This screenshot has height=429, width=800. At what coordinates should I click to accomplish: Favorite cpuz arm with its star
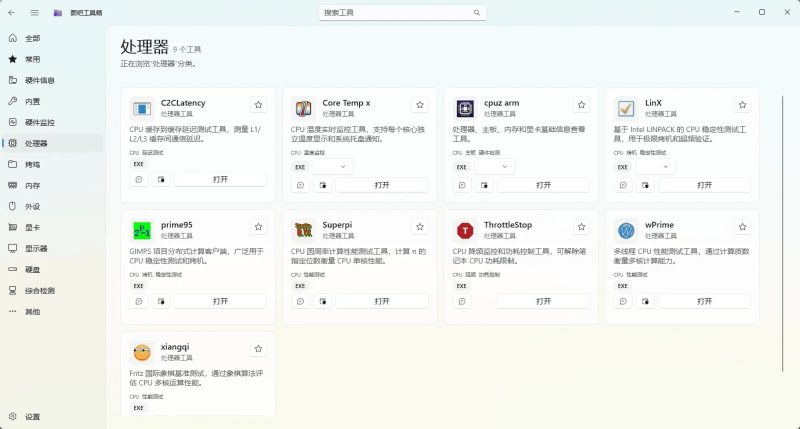[x=581, y=105]
